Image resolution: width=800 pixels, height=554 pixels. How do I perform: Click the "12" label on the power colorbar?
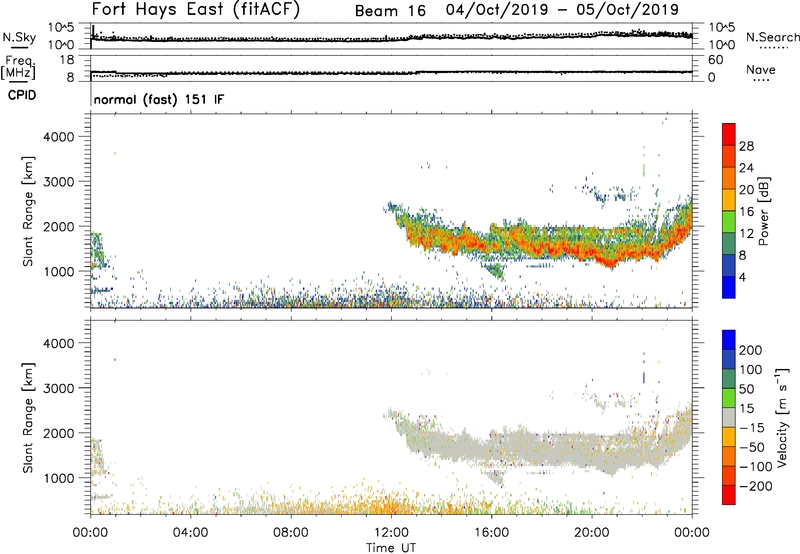point(746,234)
